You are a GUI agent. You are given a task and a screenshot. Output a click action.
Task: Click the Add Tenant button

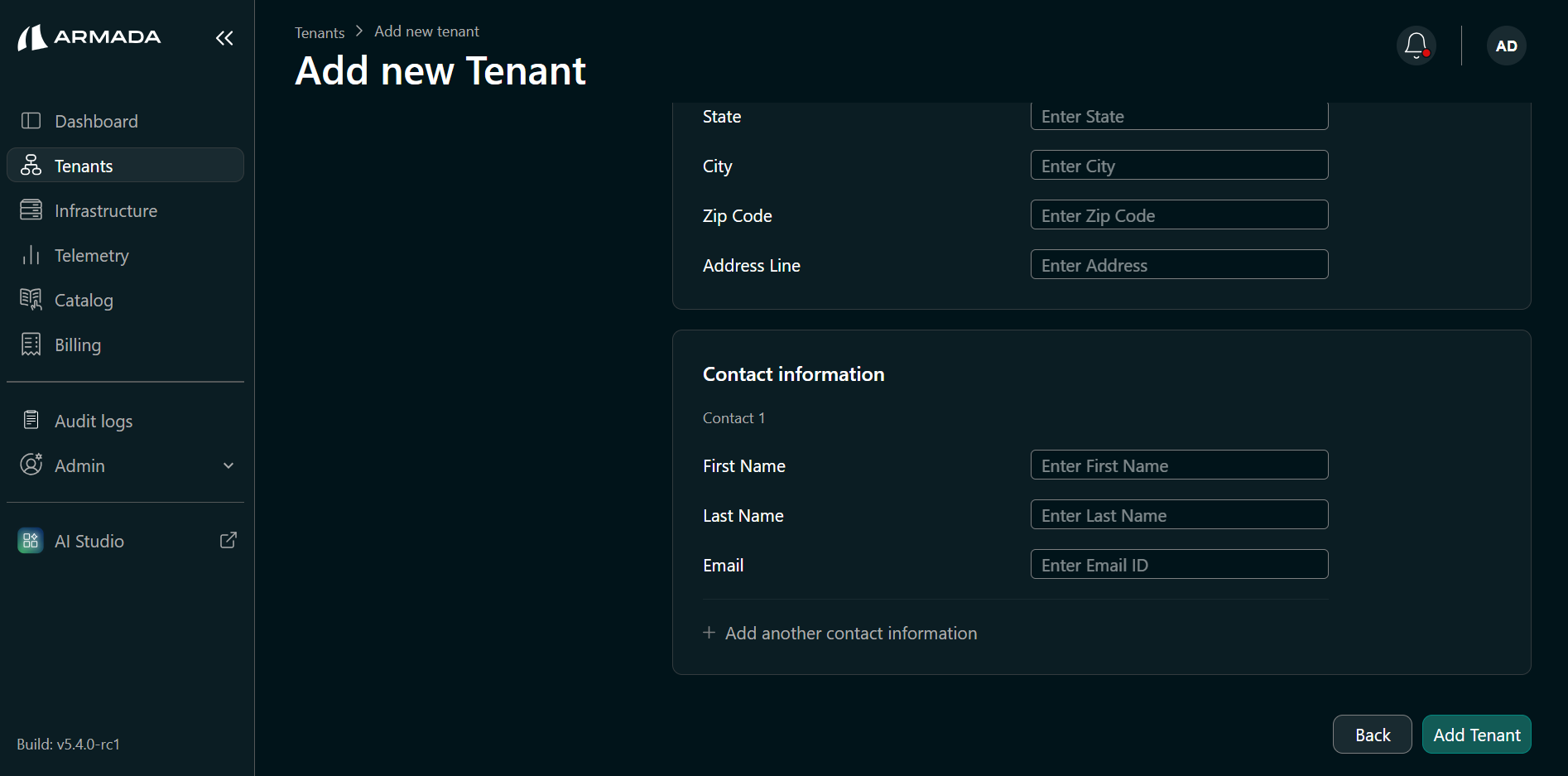pyautogui.click(x=1477, y=735)
